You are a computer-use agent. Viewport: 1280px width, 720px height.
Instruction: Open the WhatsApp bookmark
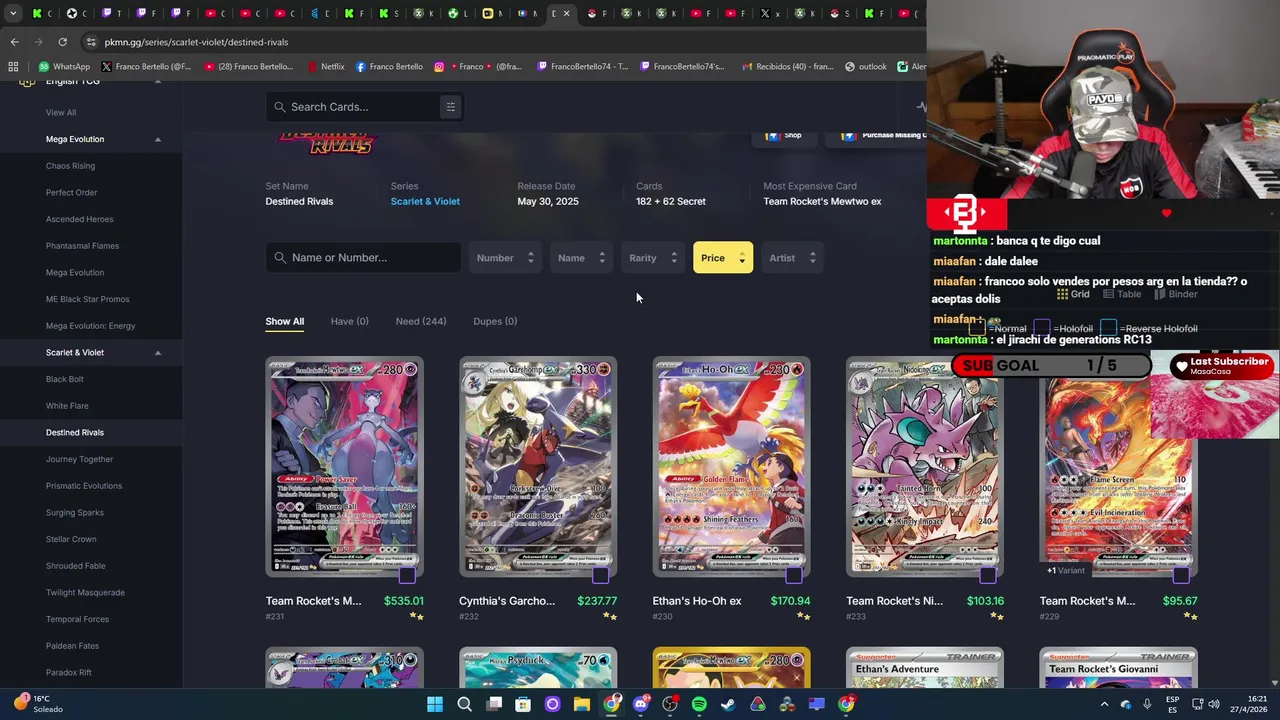coord(64,67)
